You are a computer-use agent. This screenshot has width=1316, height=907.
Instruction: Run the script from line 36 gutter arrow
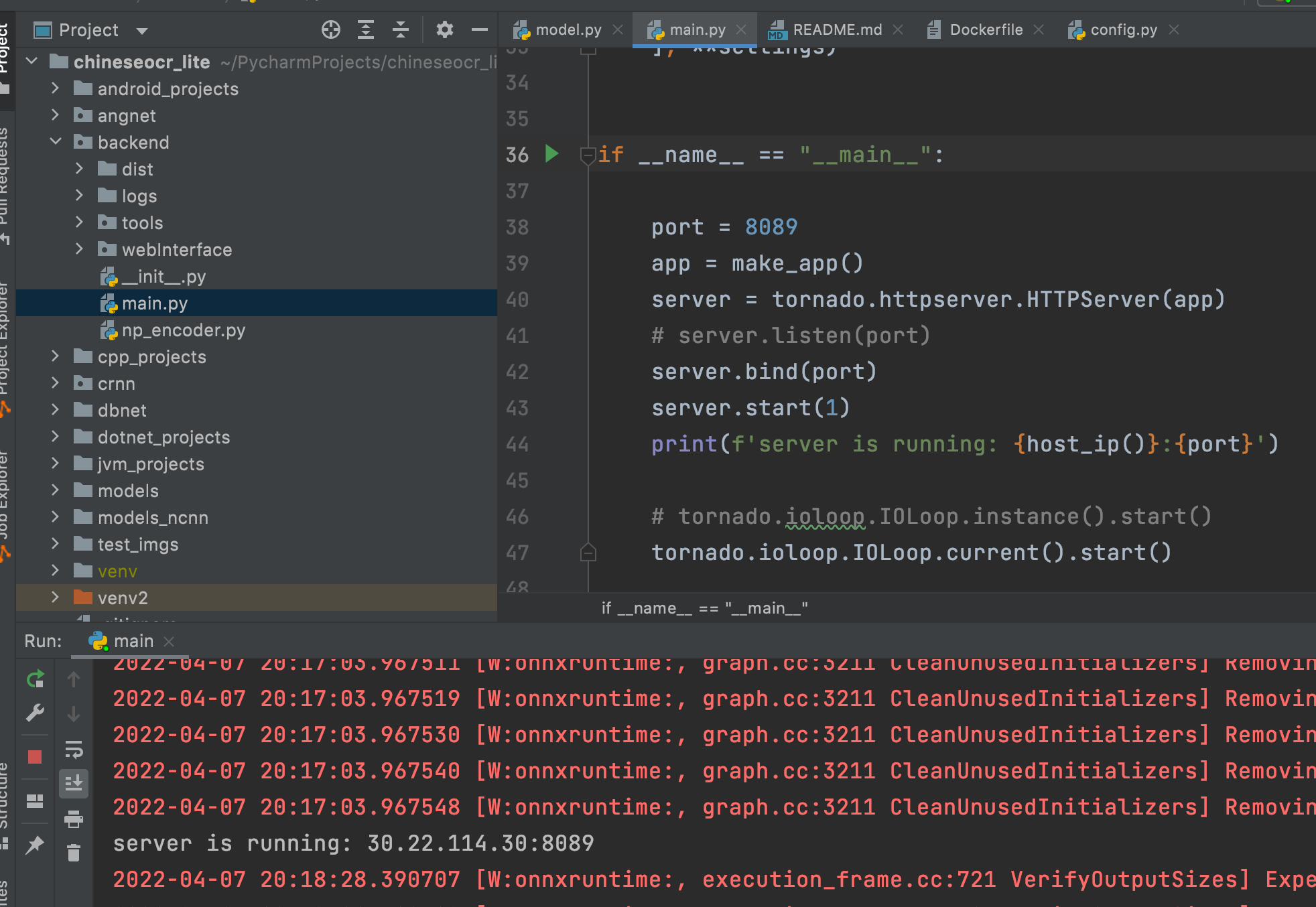click(x=551, y=153)
